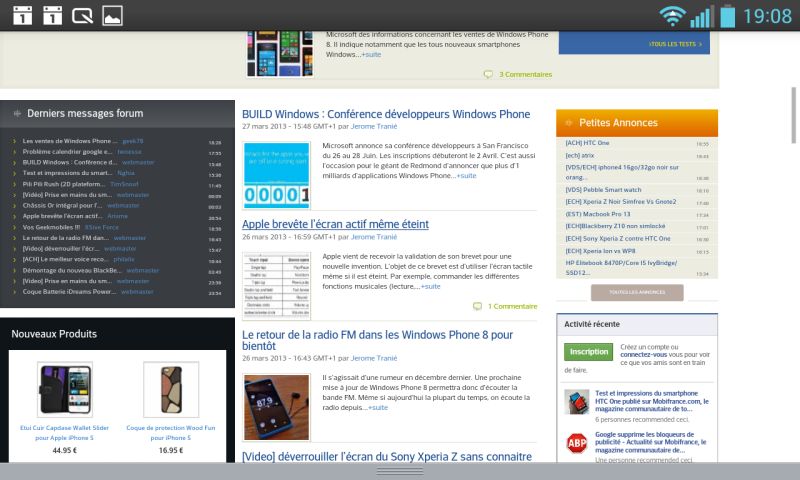Image resolution: width=800 pixels, height=480 pixels.
Task: Click the arrow bullet before Coque Batterie iDreams Power
Action: click(x=14, y=292)
